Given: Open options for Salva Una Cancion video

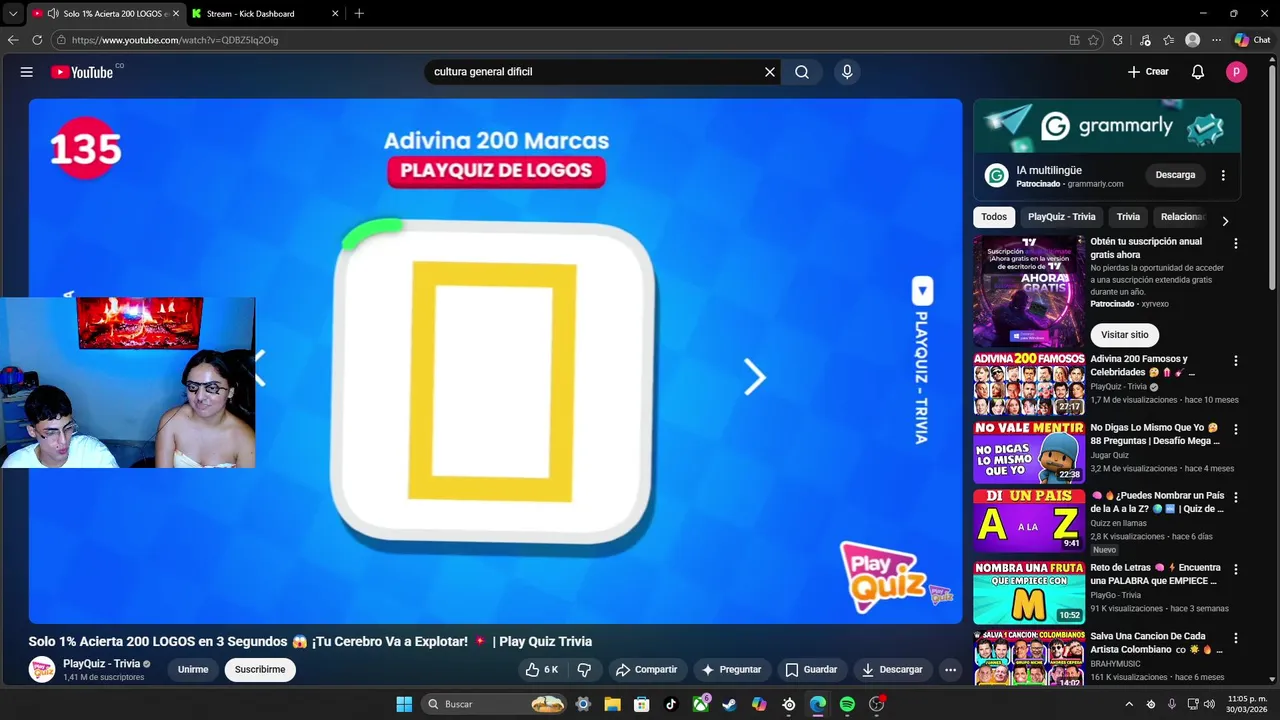Looking at the screenshot, I should 1236,638.
